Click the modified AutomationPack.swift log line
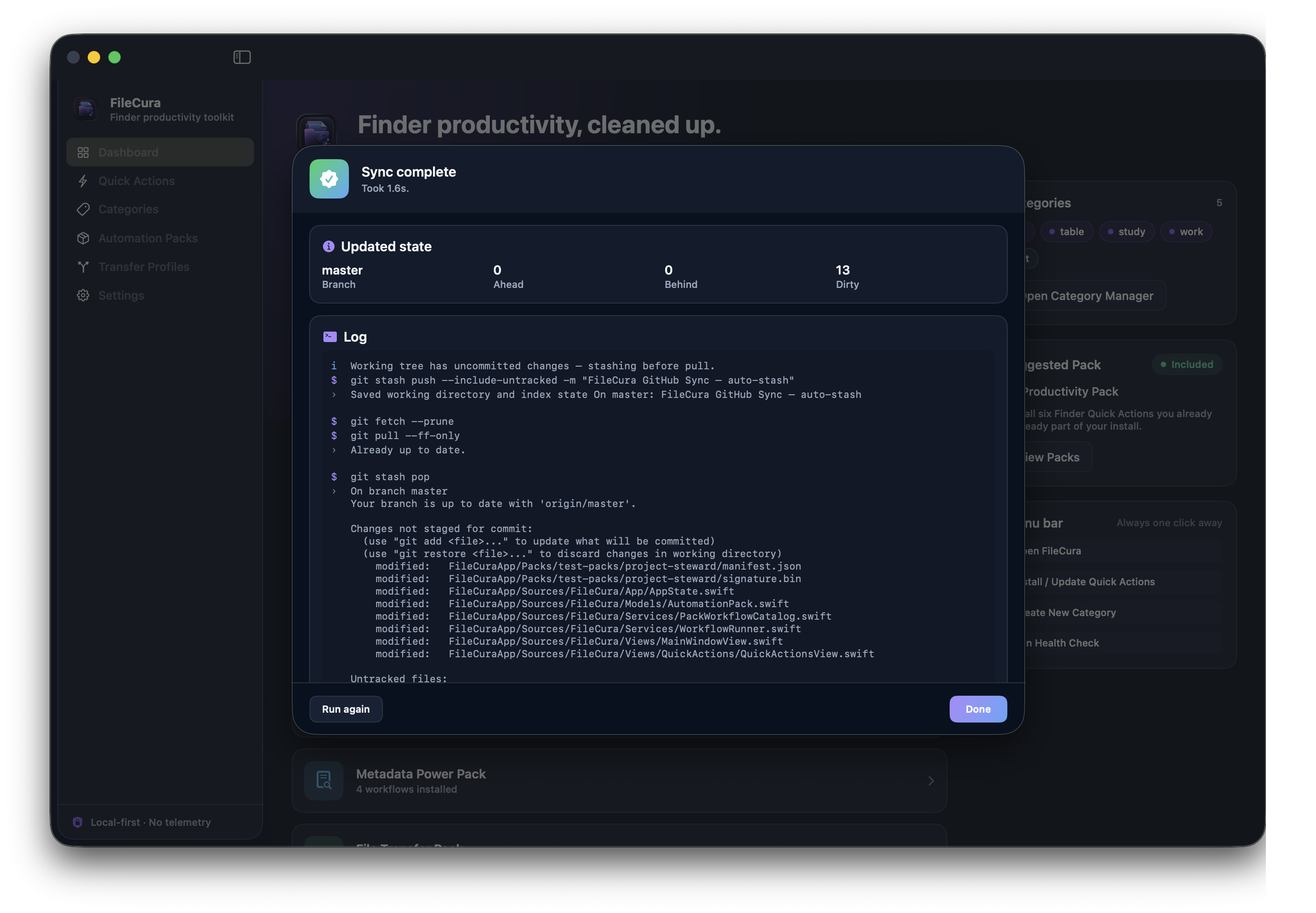Screen dimensions: 1316x913 pos(582,604)
